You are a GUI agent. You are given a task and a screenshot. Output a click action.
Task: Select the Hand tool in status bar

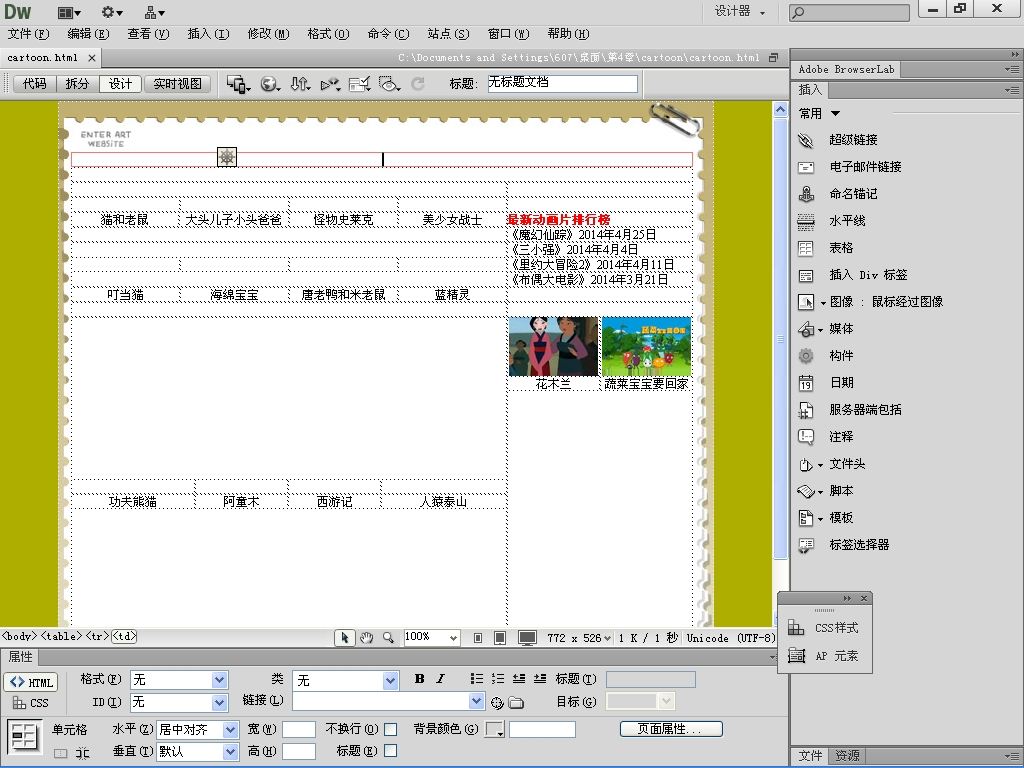366,638
